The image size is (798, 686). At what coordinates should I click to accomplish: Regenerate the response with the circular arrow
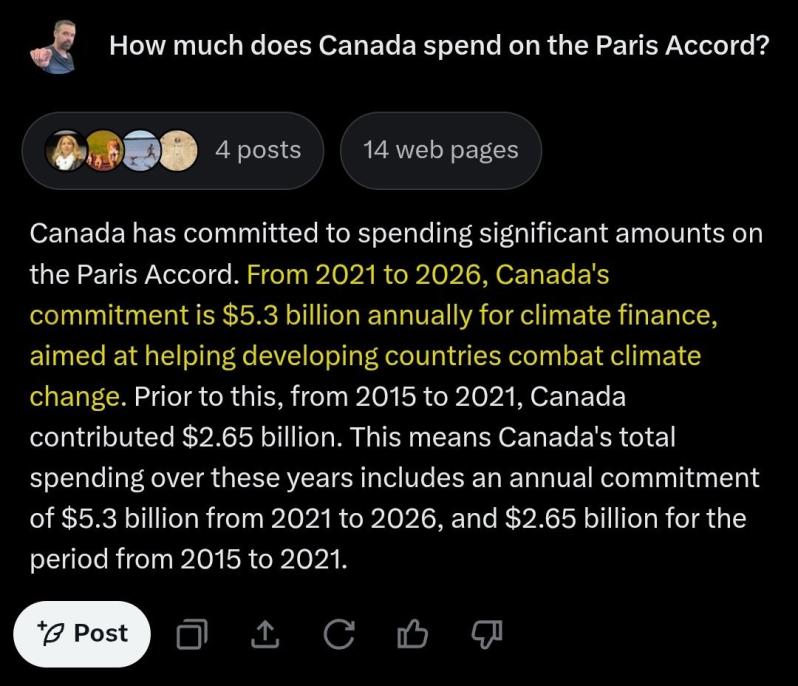(339, 633)
